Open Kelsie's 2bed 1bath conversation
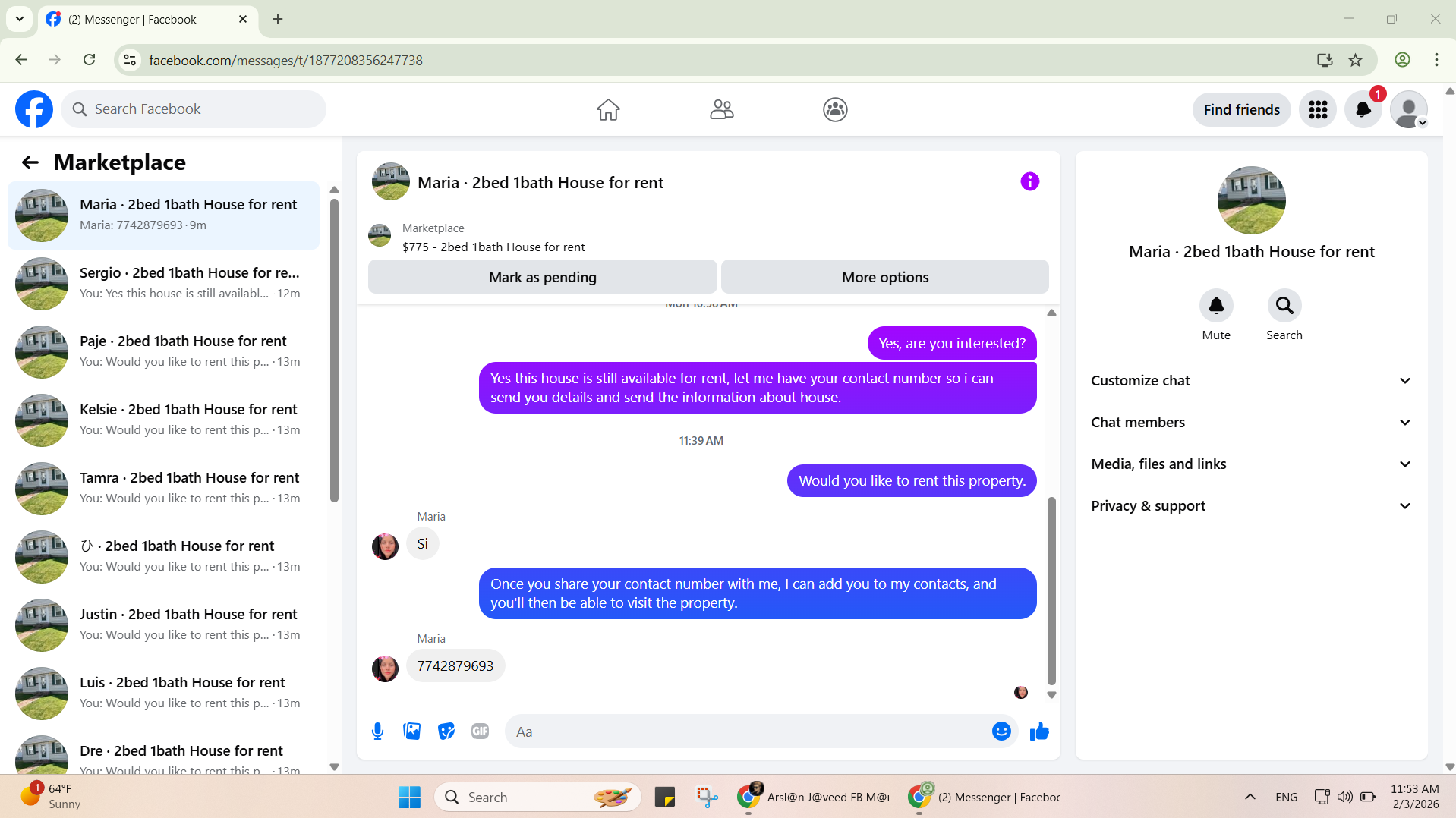Image resolution: width=1456 pixels, height=818 pixels. click(x=163, y=420)
